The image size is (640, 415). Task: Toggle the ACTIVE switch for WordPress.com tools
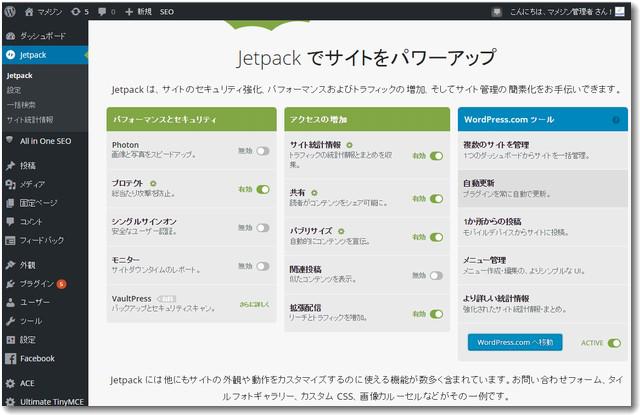(x=614, y=343)
